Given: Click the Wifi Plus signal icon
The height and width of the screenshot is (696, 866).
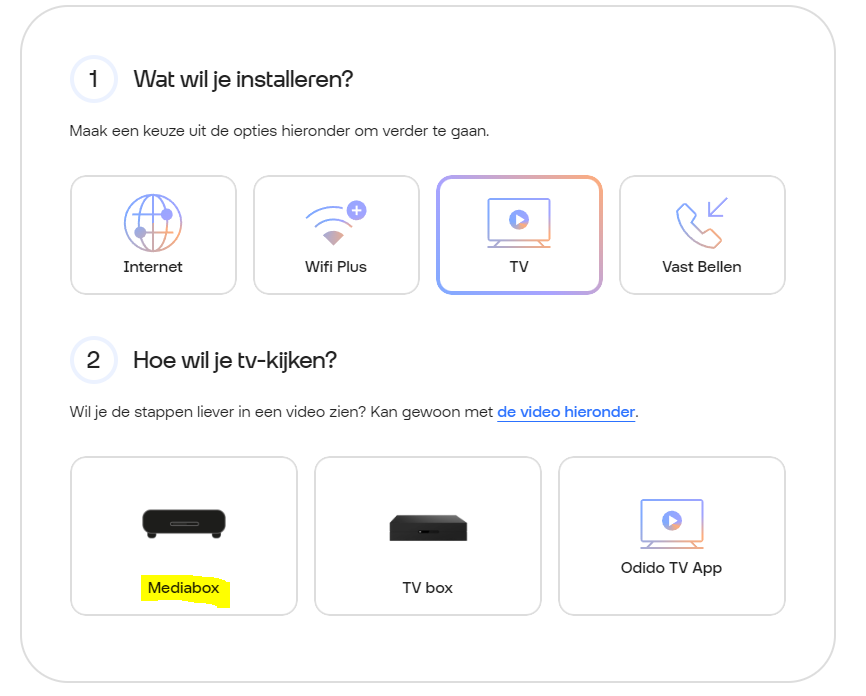Looking at the screenshot, I should pyautogui.click(x=336, y=223).
